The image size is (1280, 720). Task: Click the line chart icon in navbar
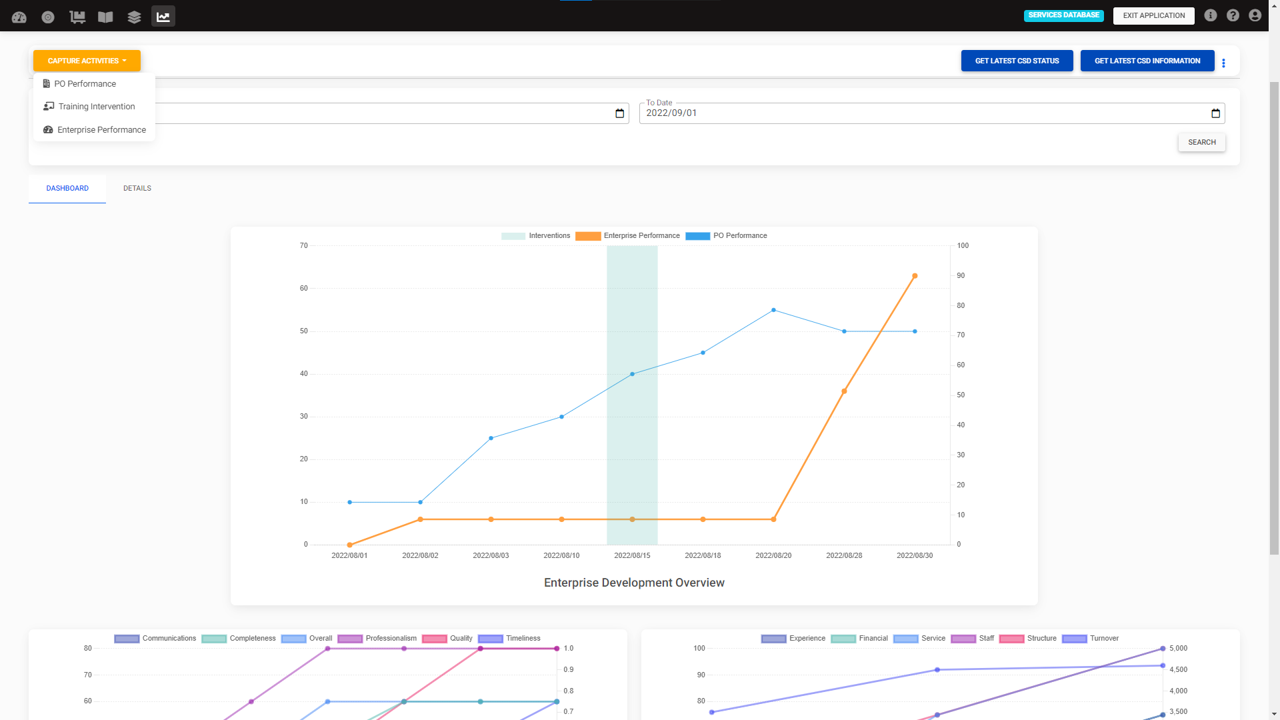(163, 16)
